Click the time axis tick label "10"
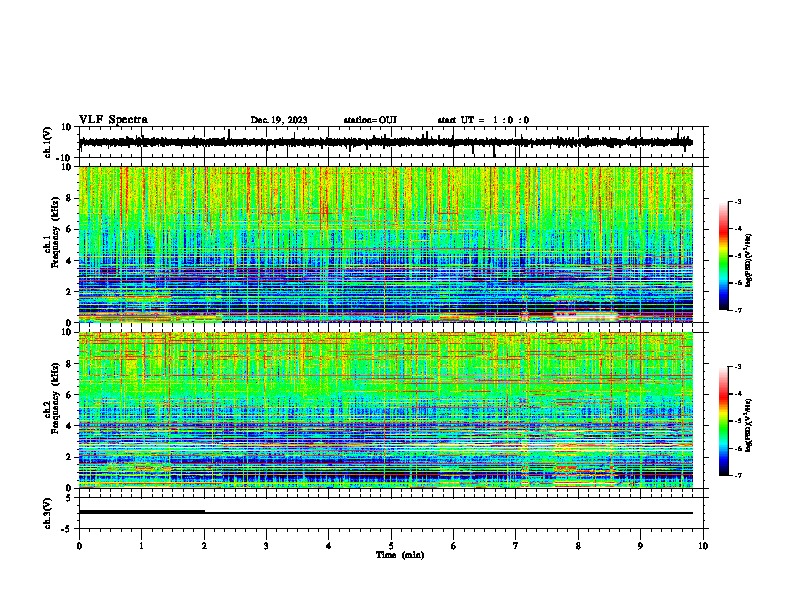This screenshot has width=792, height=612. (x=703, y=546)
